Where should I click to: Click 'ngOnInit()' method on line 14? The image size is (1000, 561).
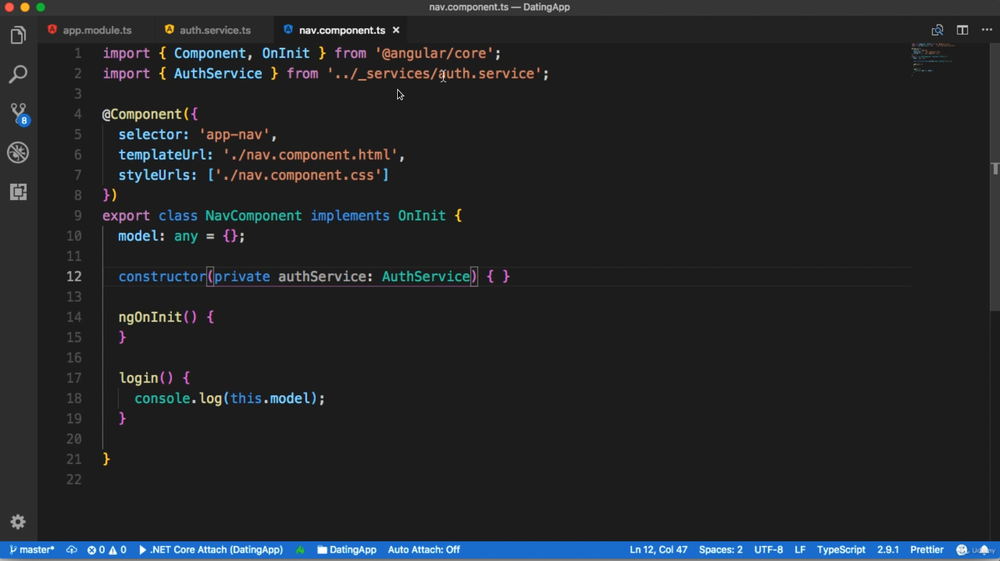click(158, 317)
